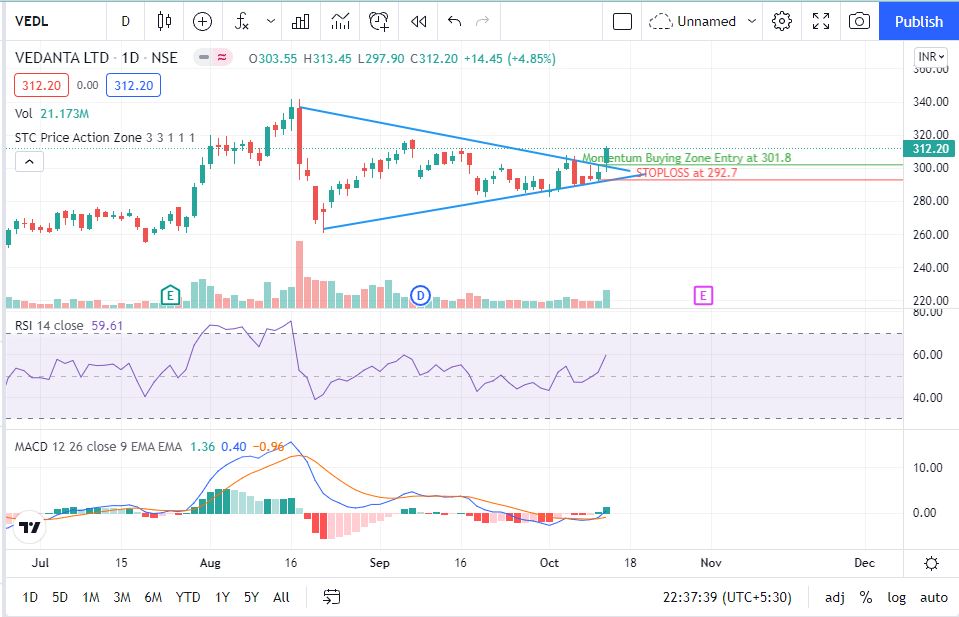Open the candlestick chart style menu
The image size is (959, 617).
[165, 21]
